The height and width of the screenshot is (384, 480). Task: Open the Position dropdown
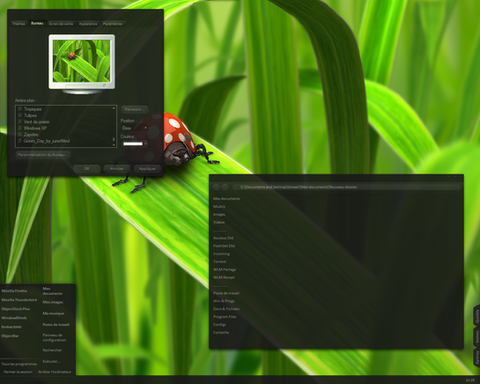(135, 128)
